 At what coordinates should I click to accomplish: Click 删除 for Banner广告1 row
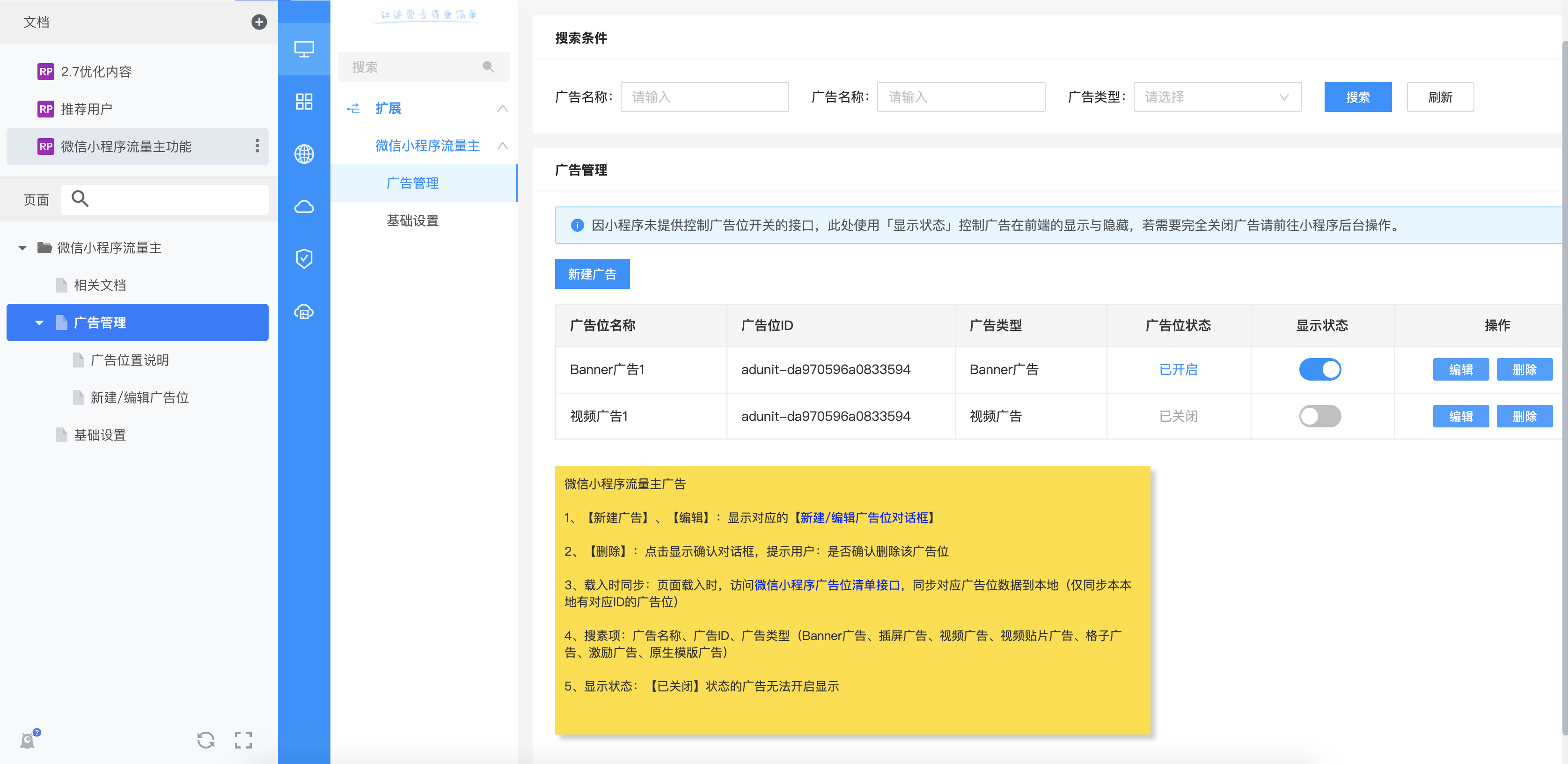tap(1524, 369)
